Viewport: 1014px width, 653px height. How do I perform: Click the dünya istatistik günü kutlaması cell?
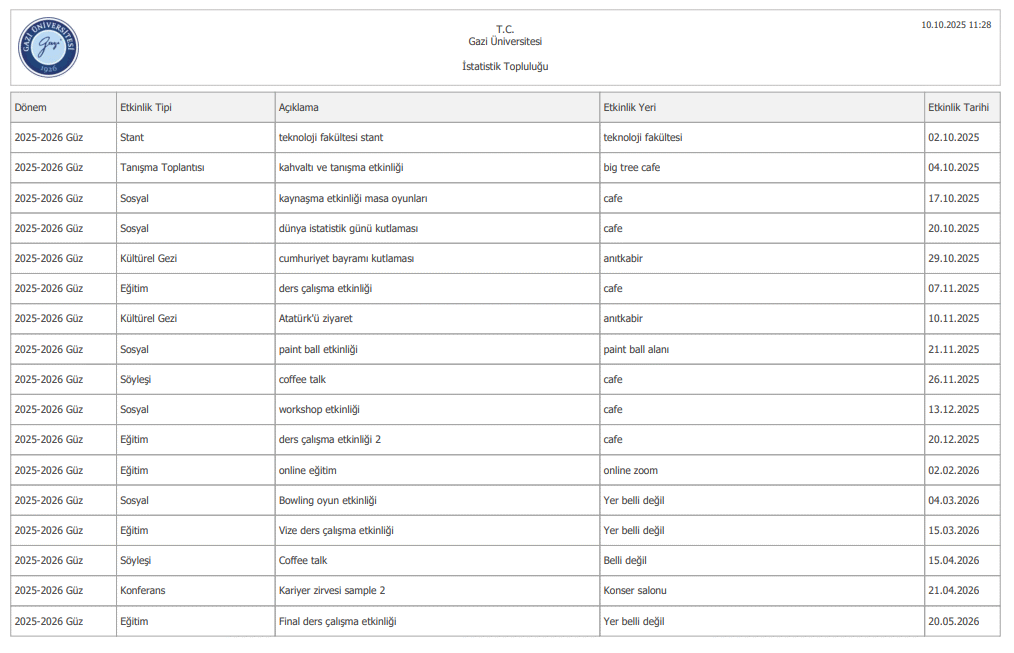348,228
